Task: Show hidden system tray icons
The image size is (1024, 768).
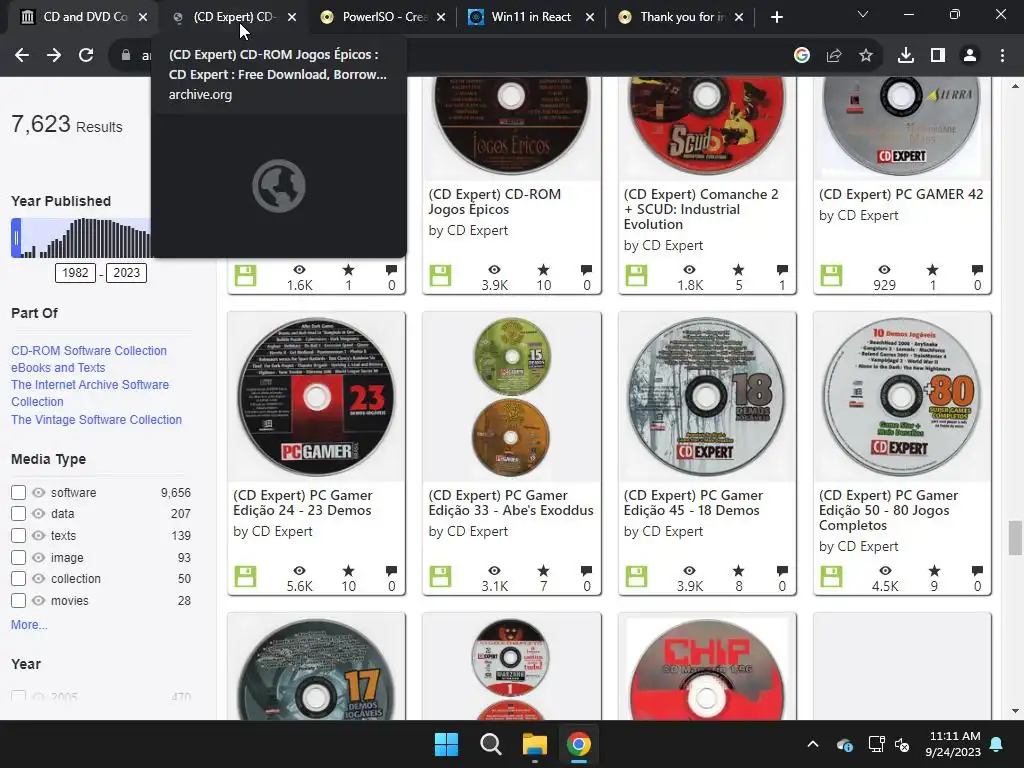Action: coord(813,744)
